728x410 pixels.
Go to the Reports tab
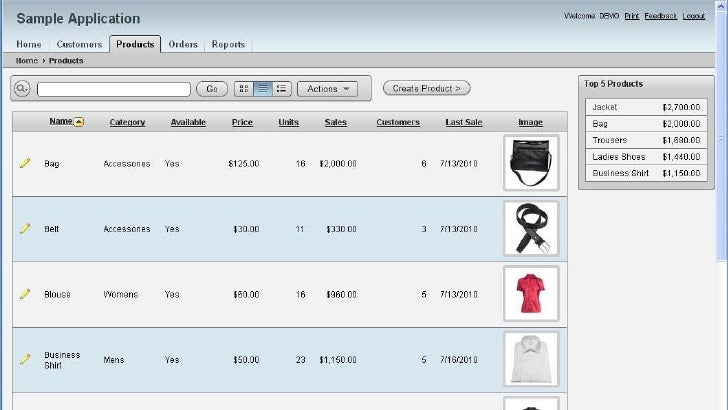coord(228,44)
